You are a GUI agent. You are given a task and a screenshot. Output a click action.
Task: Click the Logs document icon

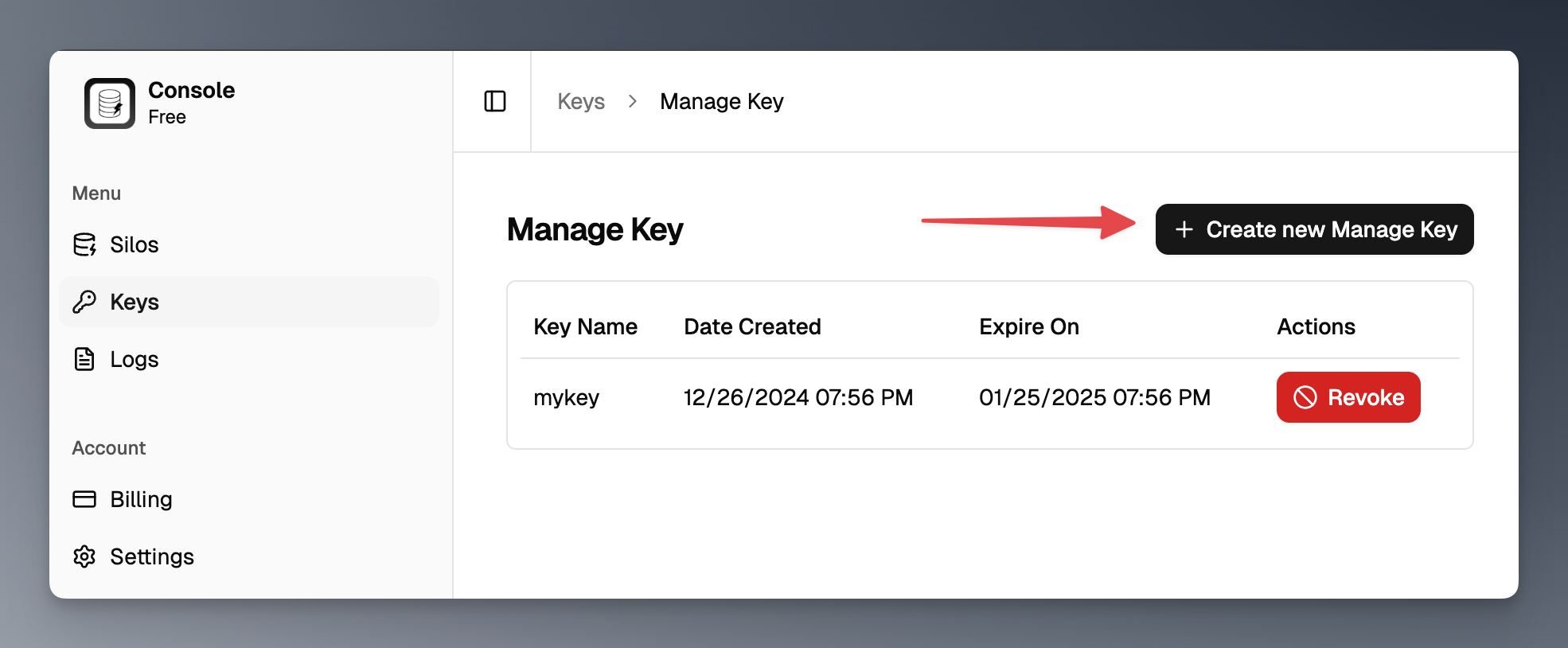[x=84, y=359]
